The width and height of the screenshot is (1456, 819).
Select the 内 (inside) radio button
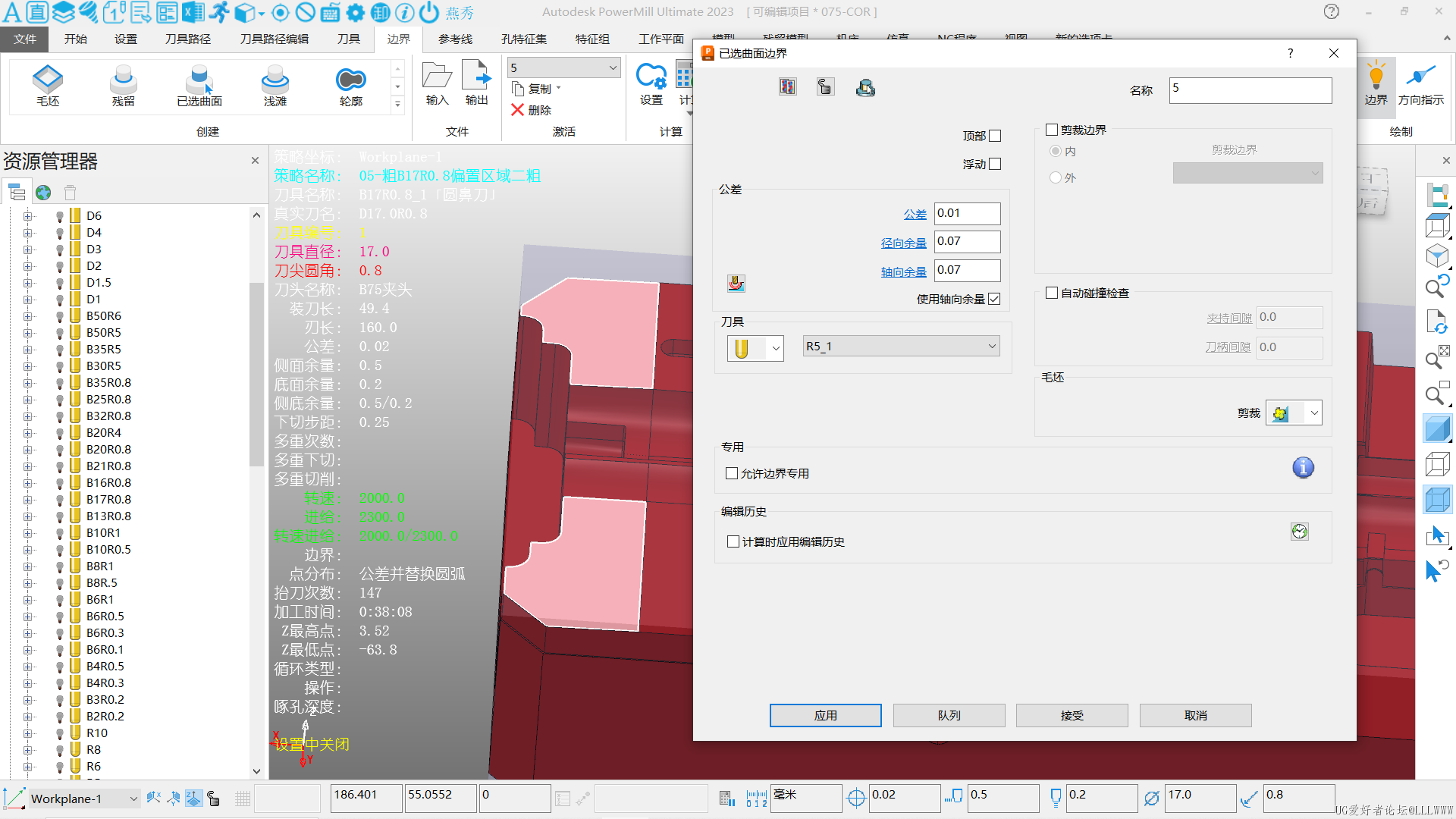pyautogui.click(x=1056, y=151)
